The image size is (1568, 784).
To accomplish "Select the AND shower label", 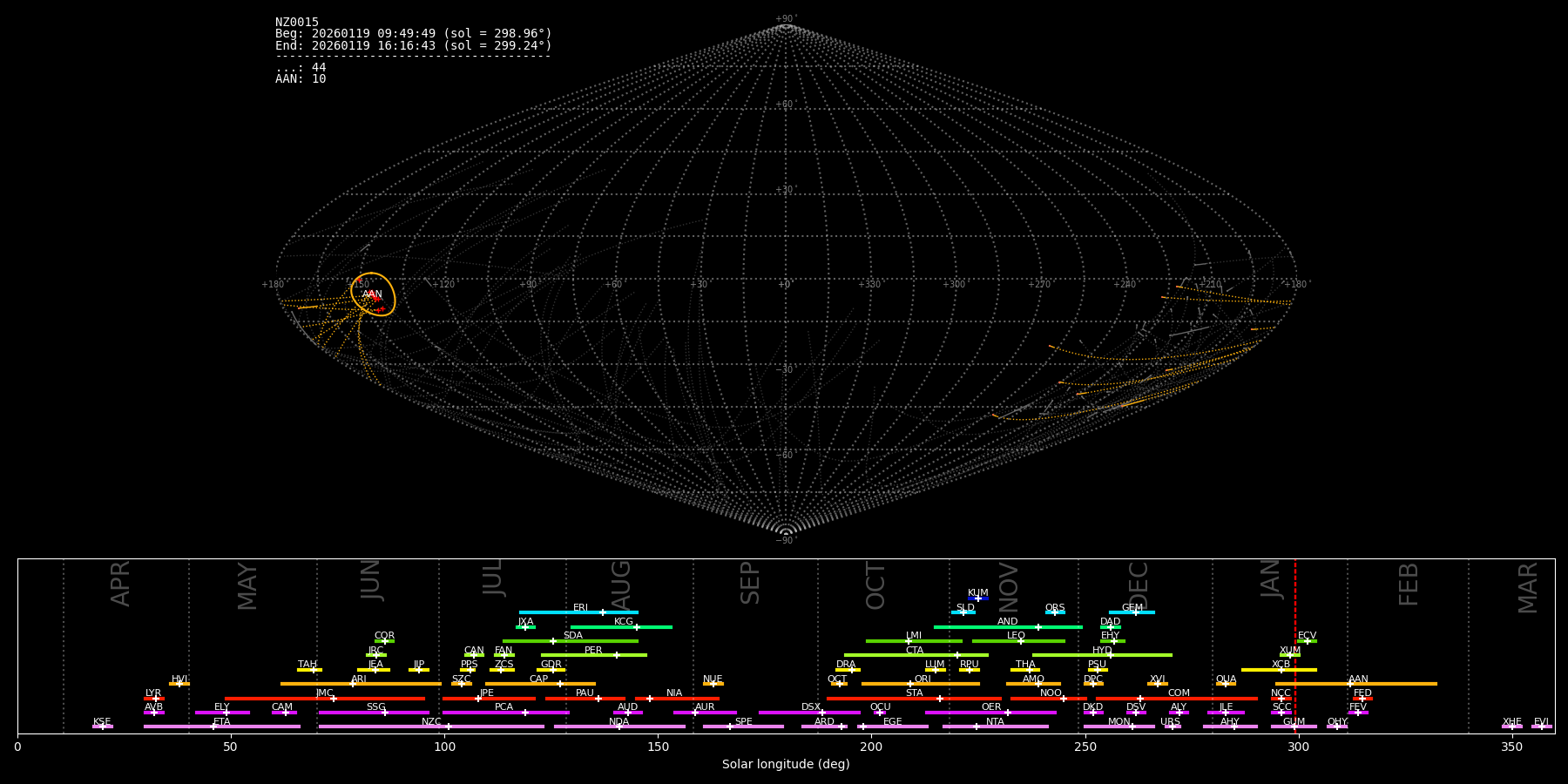I will (x=1008, y=622).
